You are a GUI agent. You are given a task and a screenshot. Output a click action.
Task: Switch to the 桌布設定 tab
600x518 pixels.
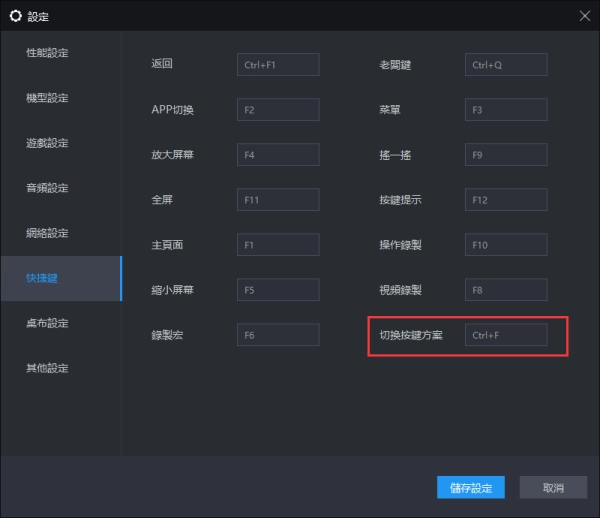(x=48, y=323)
